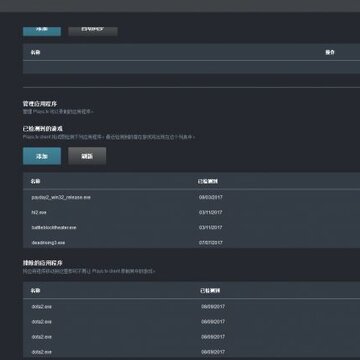The image size is (360, 360).
Task: Select the empty row of the 名称/操作 table
Action: [x=191, y=67]
